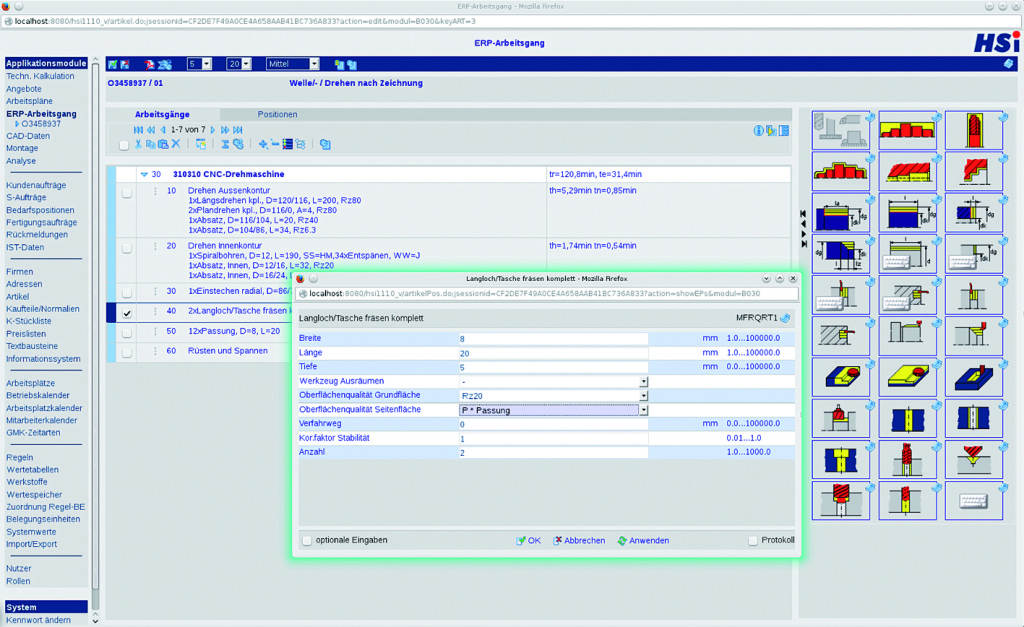Click the Verfahrweg input field
Screen dimensions: 1024x627
pos(553,424)
